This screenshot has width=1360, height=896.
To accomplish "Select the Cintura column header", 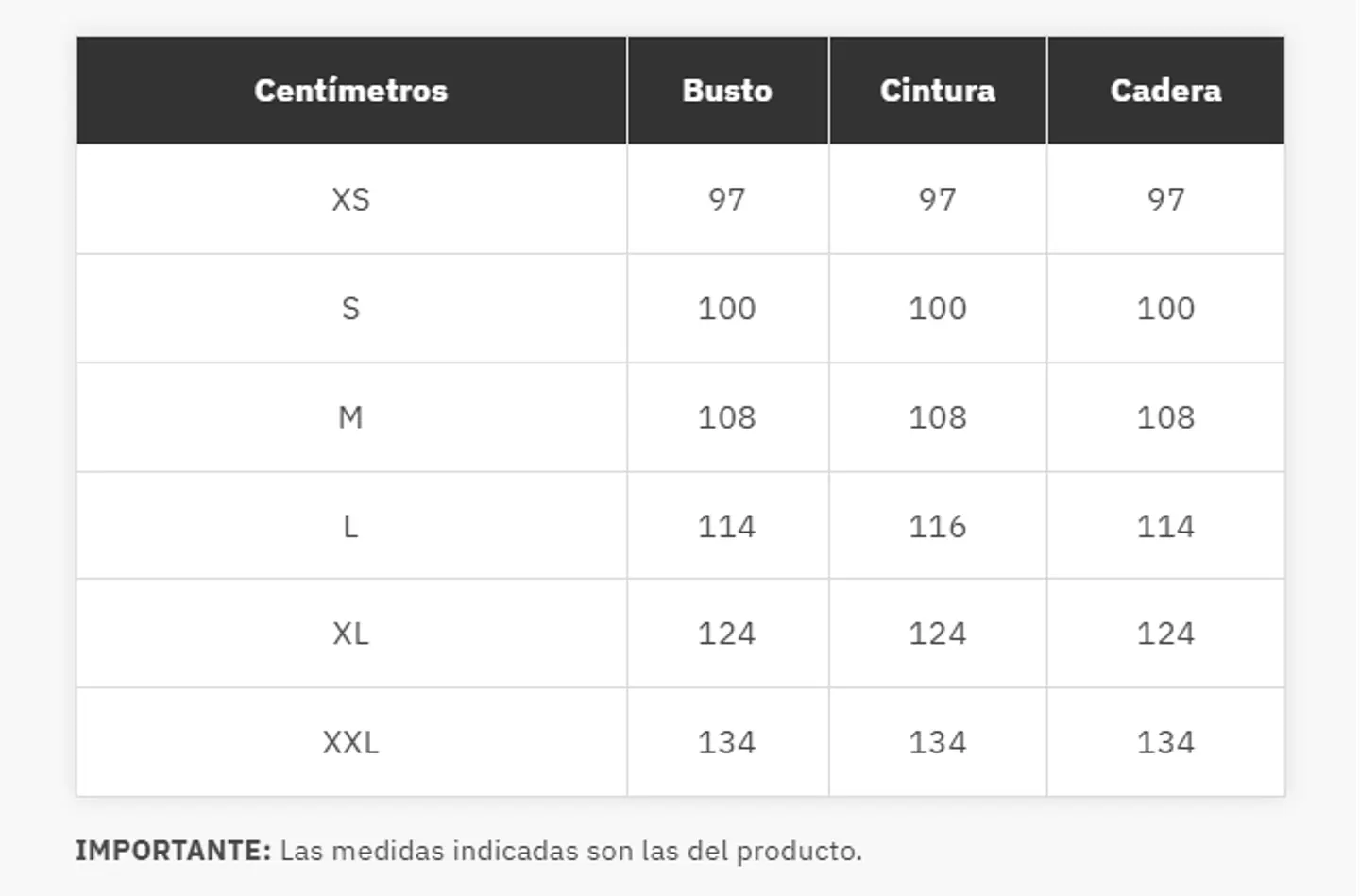I will (x=938, y=91).
